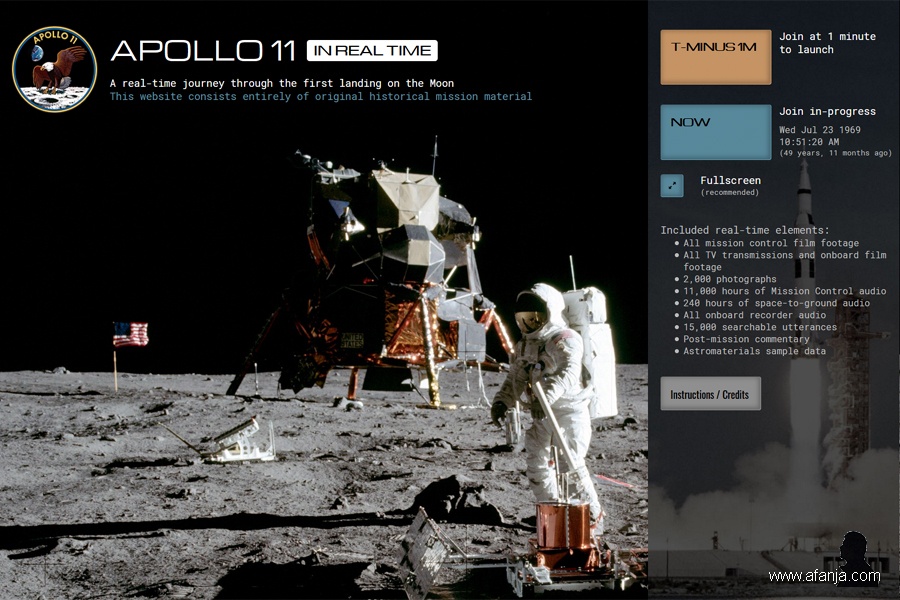Screen dimensions: 900x600
Task: Click the fullscreen arrows icon
Action: click(x=672, y=186)
